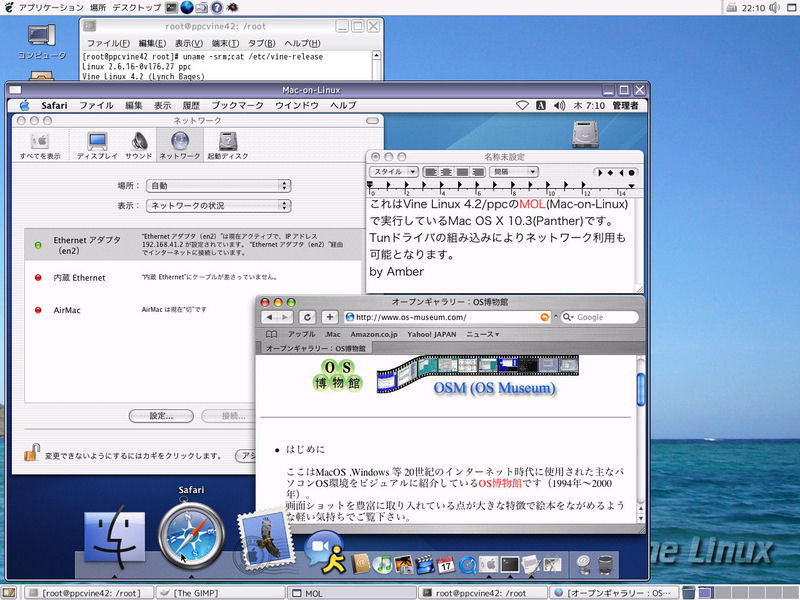800x600 pixels.
Task: Open the コンピュータ desktop icon
Action: (42, 41)
